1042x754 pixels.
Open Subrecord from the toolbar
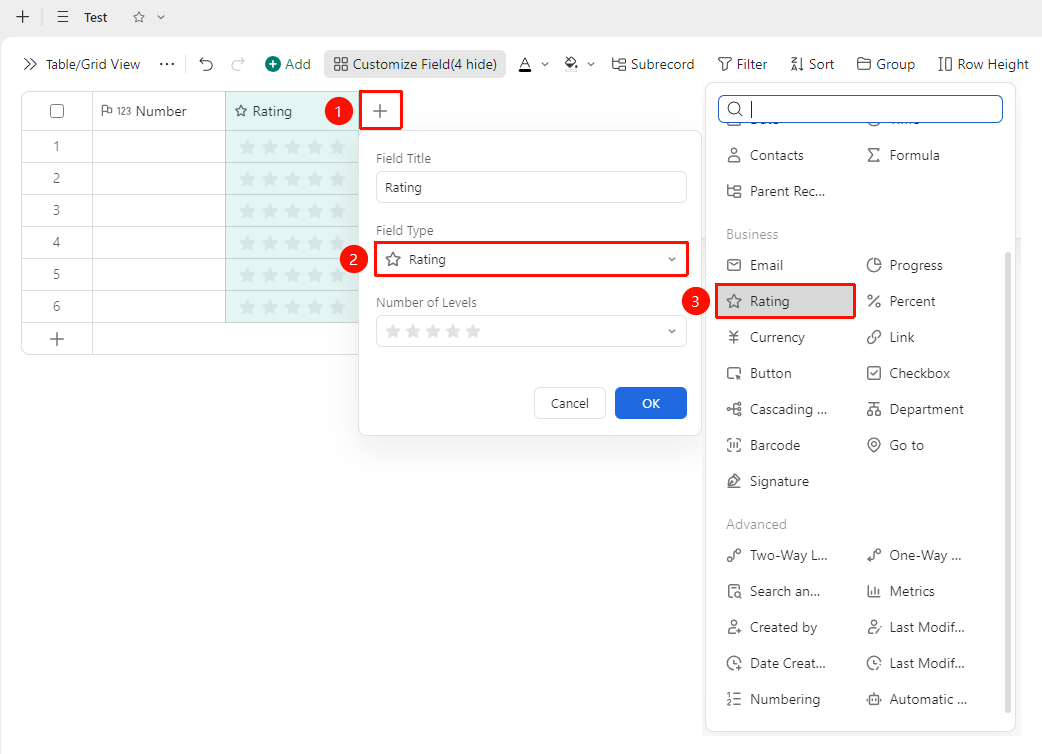point(653,64)
